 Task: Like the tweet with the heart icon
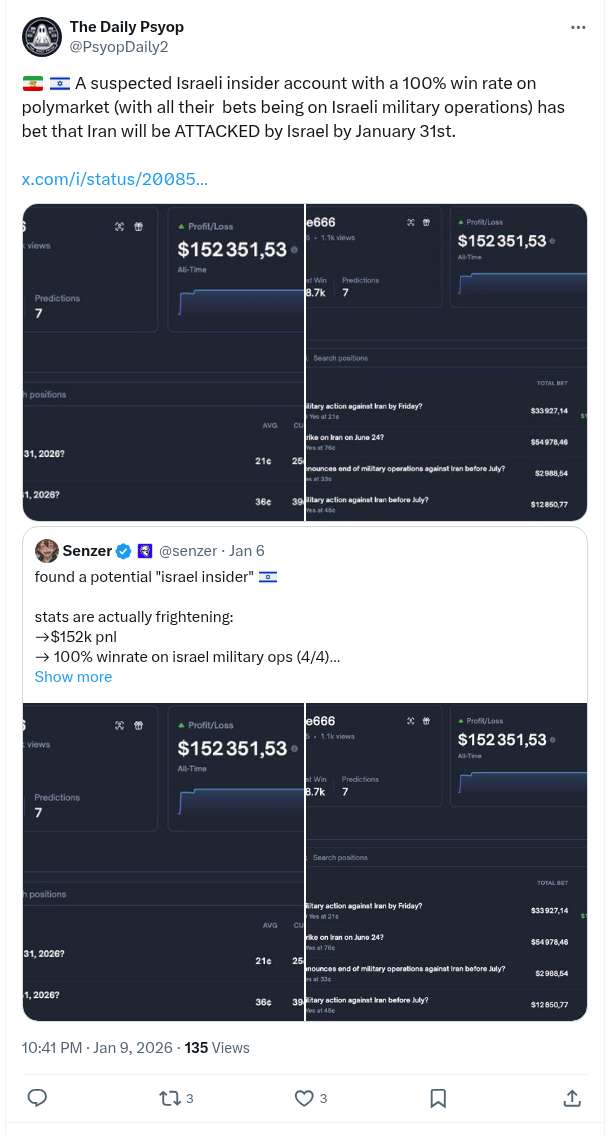(x=304, y=1098)
